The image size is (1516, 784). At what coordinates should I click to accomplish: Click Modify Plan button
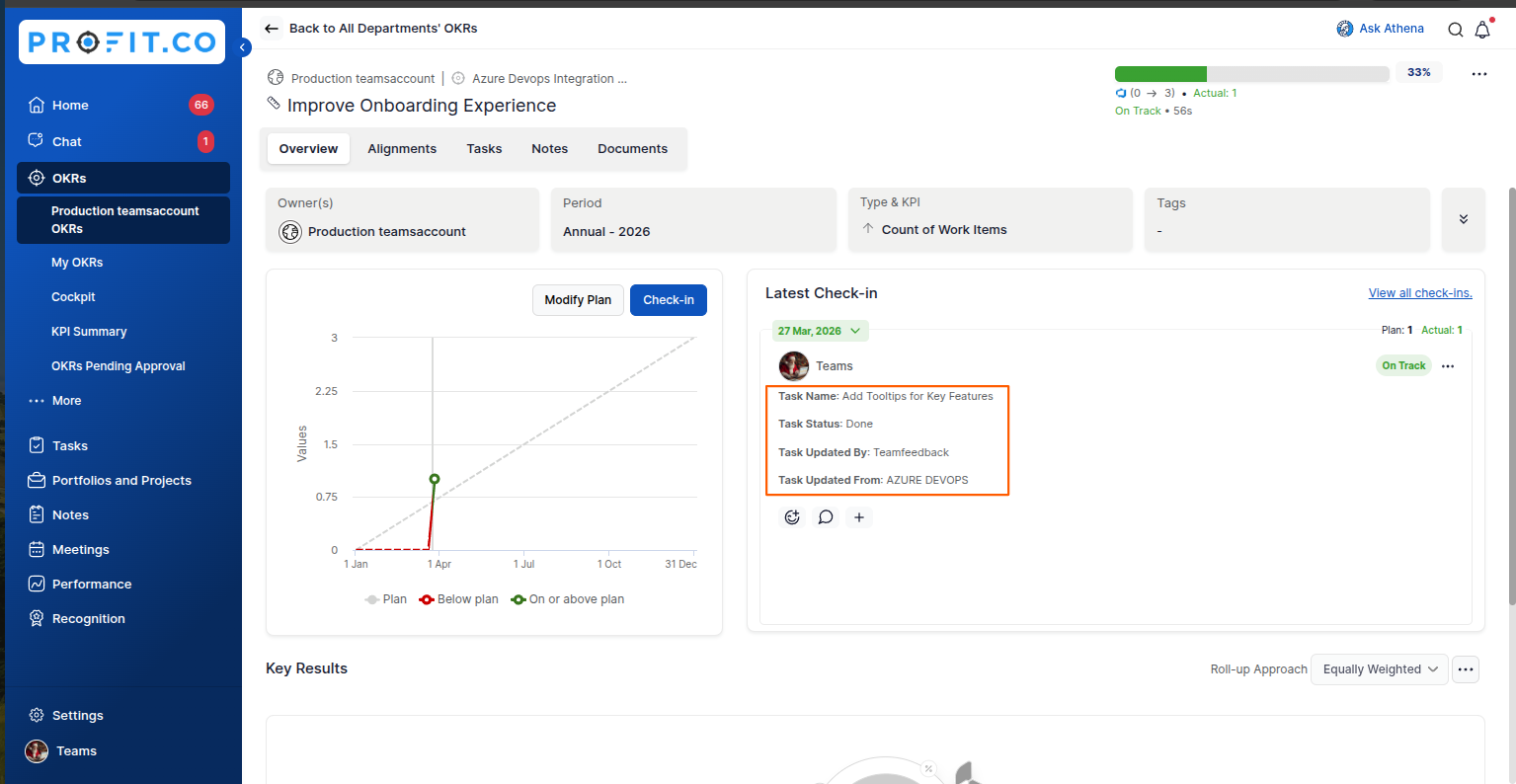(578, 300)
